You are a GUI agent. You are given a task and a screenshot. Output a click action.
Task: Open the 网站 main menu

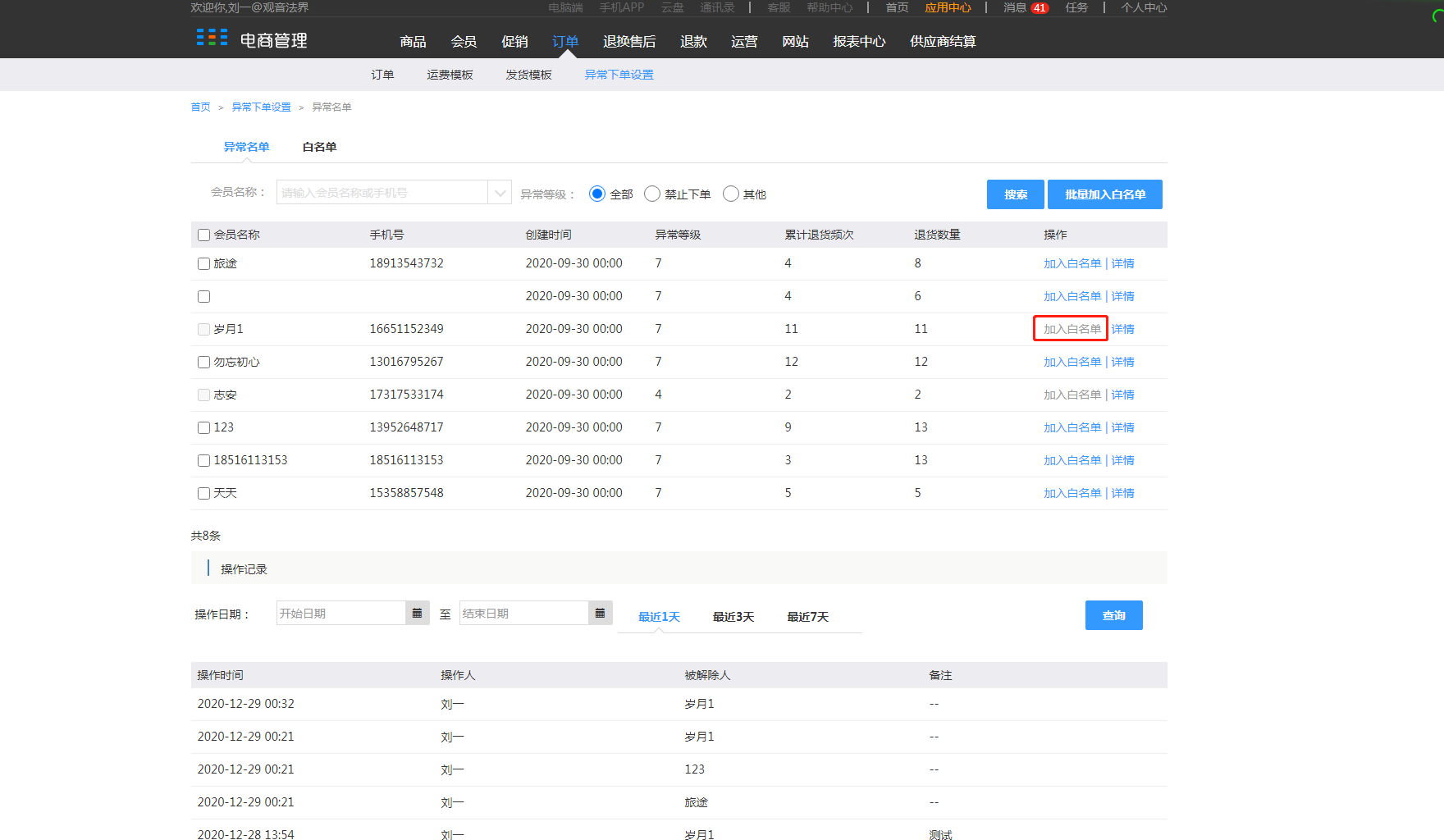(795, 41)
